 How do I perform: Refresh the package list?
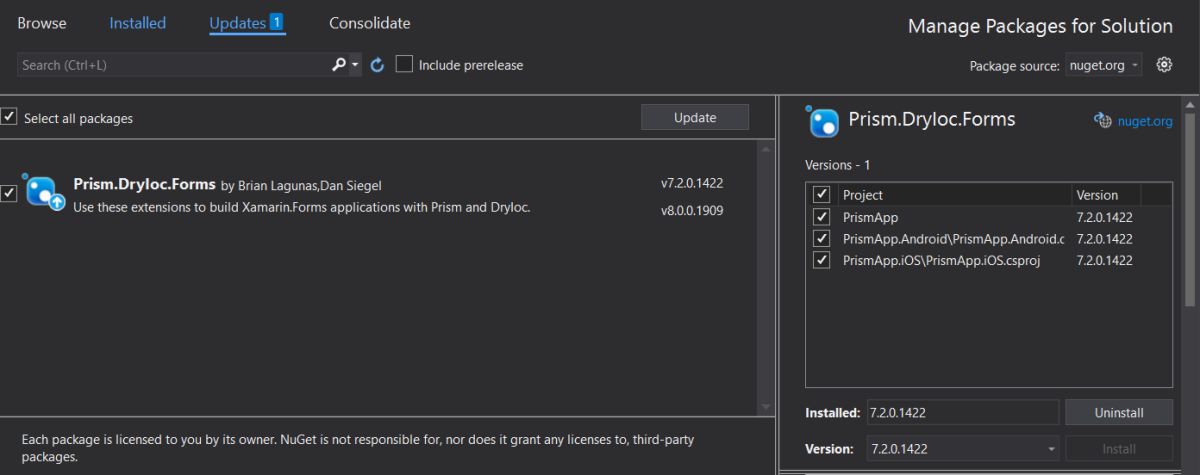(x=377, y=65)
